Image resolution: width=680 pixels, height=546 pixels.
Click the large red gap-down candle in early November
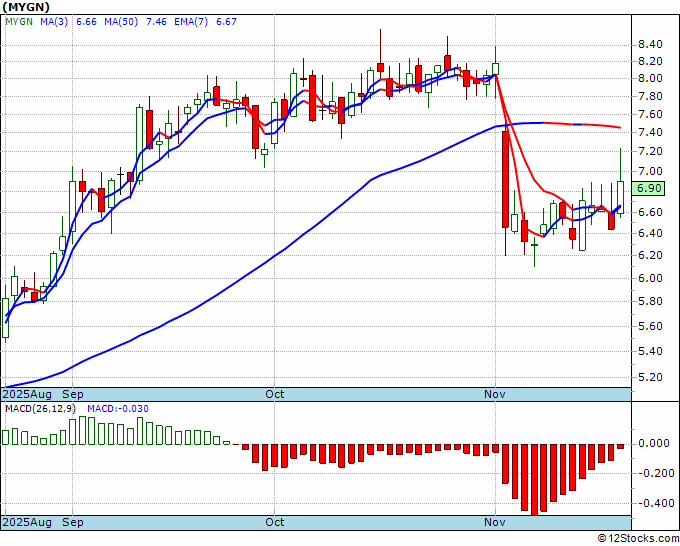pos(505,179)
